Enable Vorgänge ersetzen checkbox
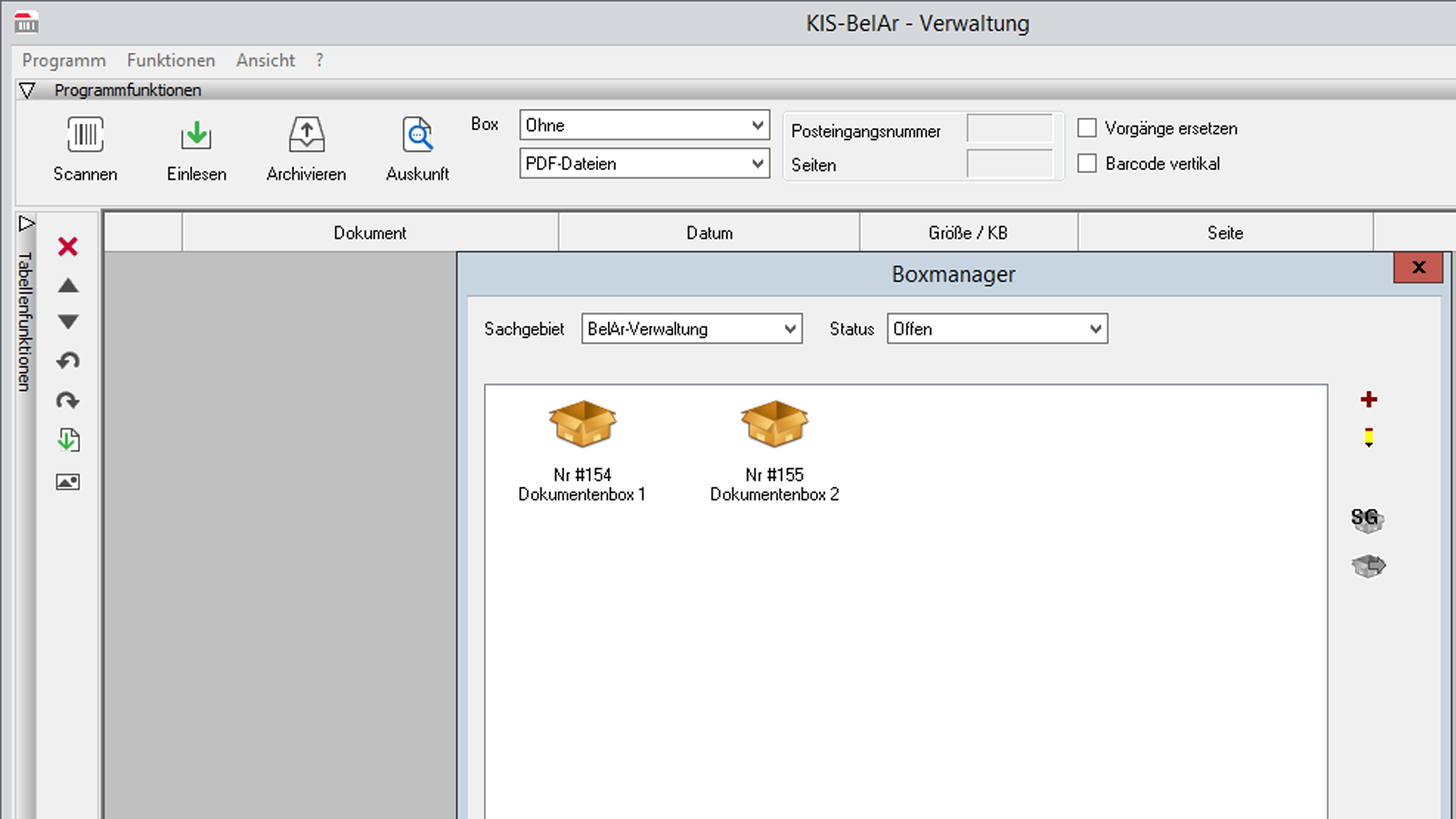The width and height of the screenshot is (1456, 819). pos(1087,128)
